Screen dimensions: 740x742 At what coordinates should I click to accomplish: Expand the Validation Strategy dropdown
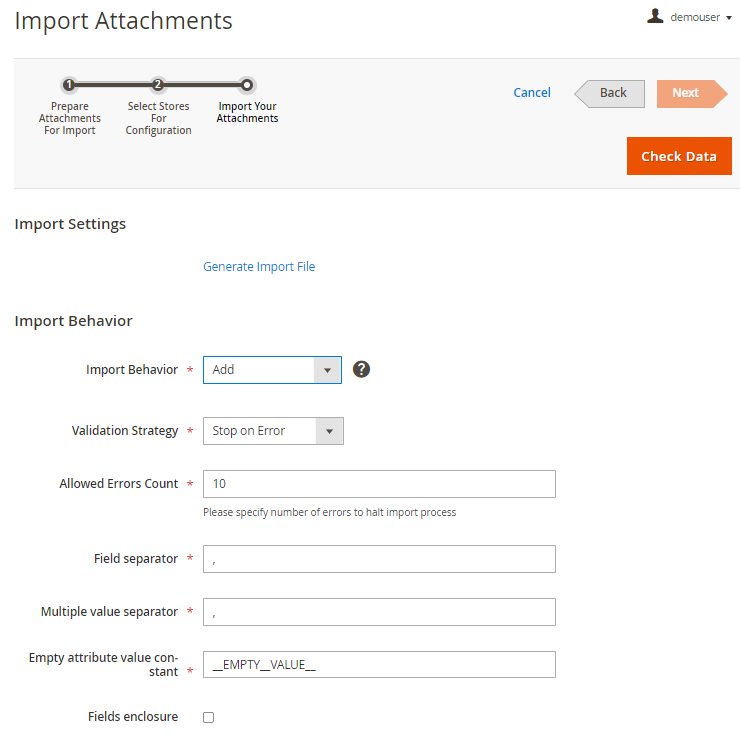click(273, 431)
